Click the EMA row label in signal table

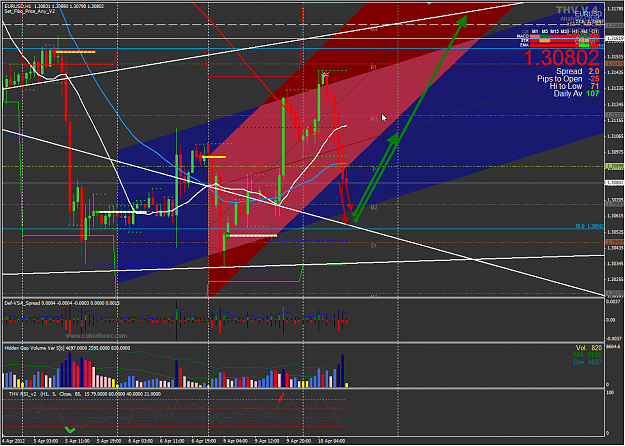click(525, 45)
